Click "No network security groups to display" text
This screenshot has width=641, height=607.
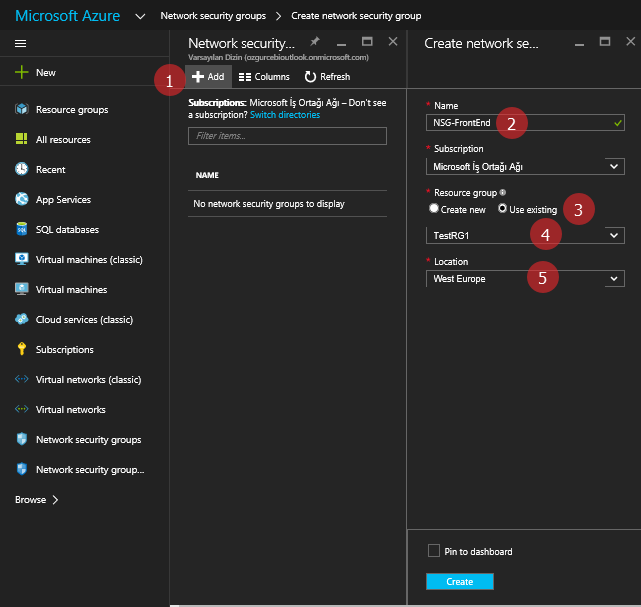[269, 204]
